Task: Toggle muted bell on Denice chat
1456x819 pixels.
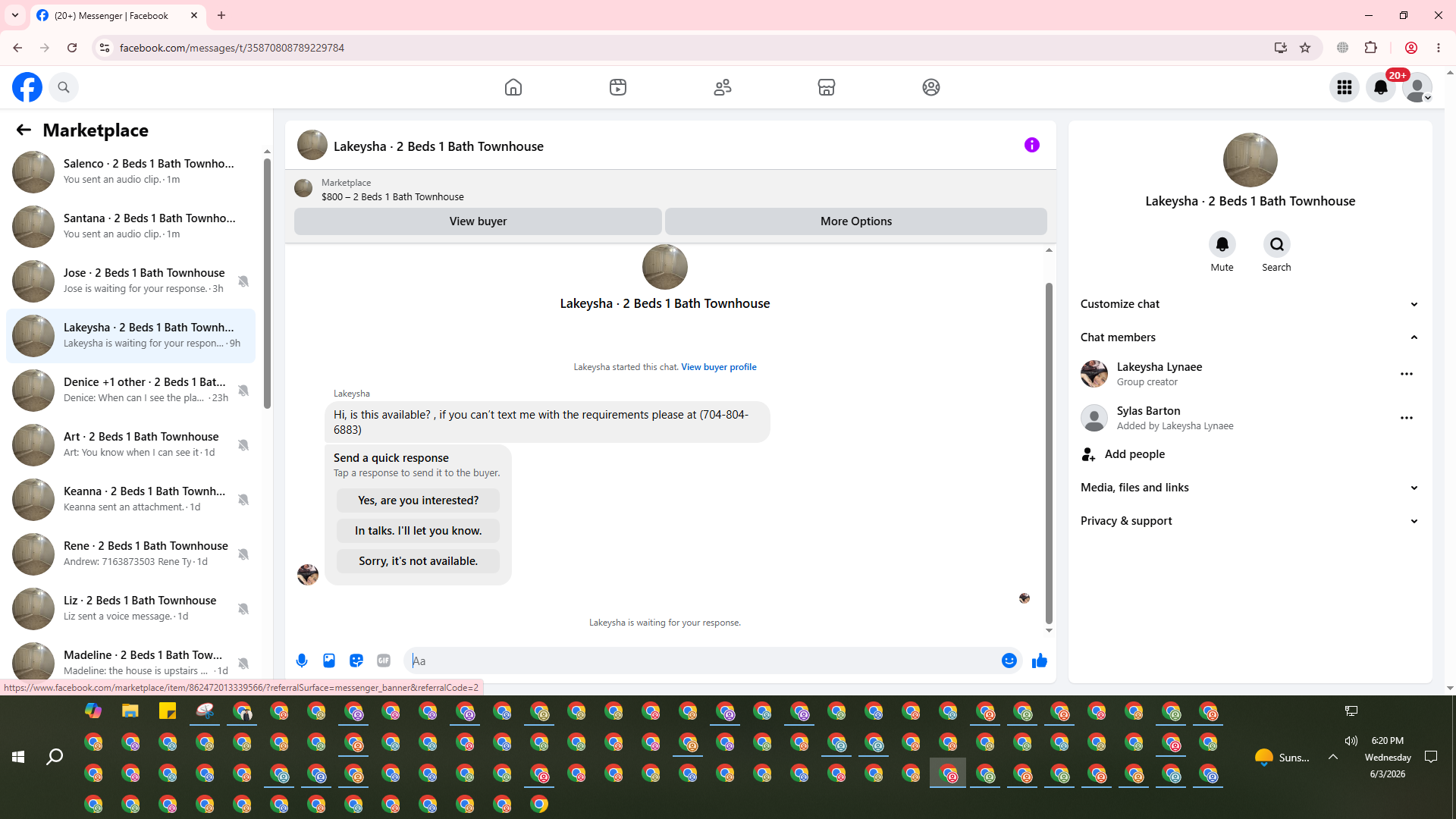Action: pos(243,391)
